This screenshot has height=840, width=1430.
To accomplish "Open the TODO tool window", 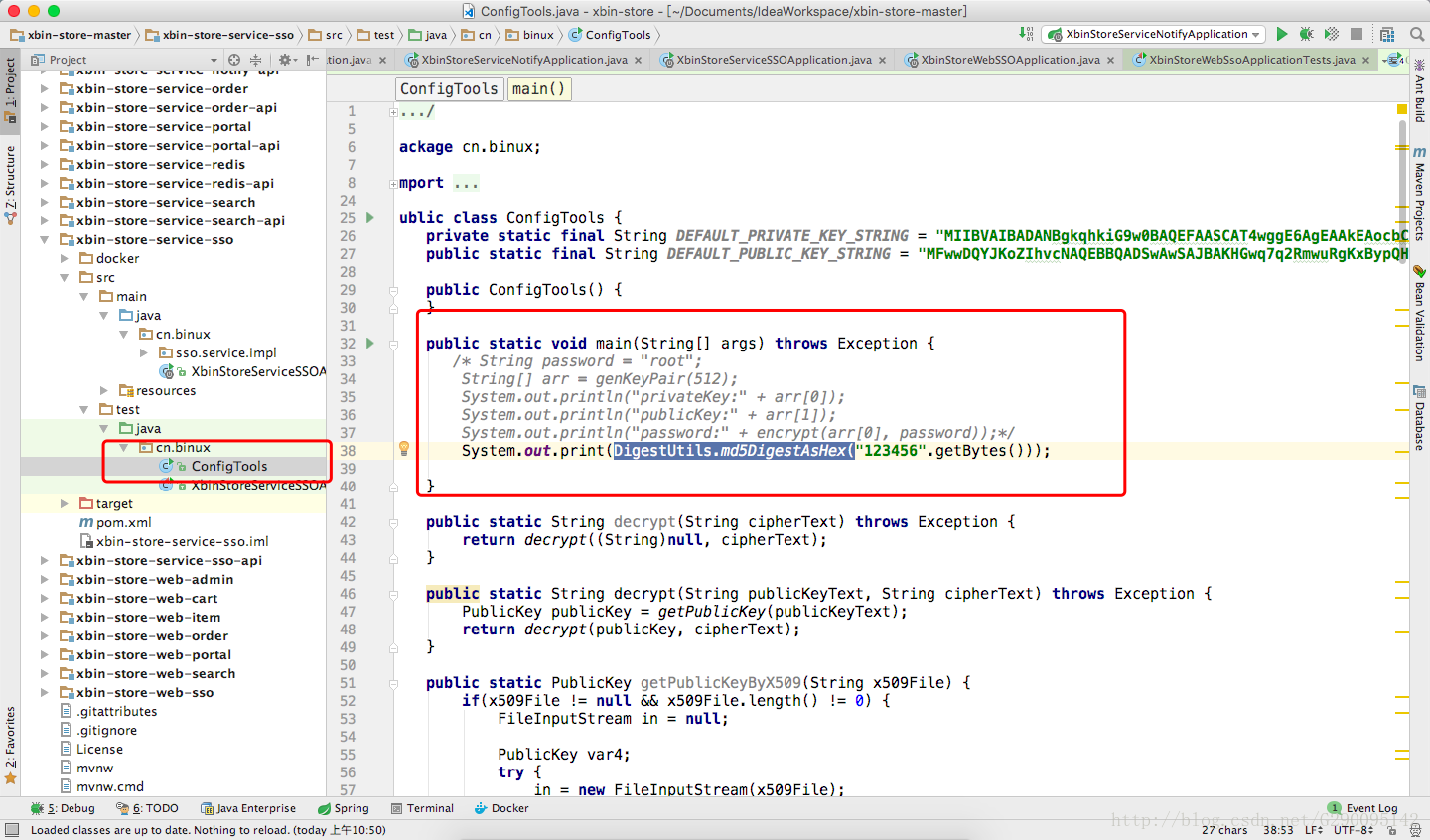I will click(x=147, y=808).
